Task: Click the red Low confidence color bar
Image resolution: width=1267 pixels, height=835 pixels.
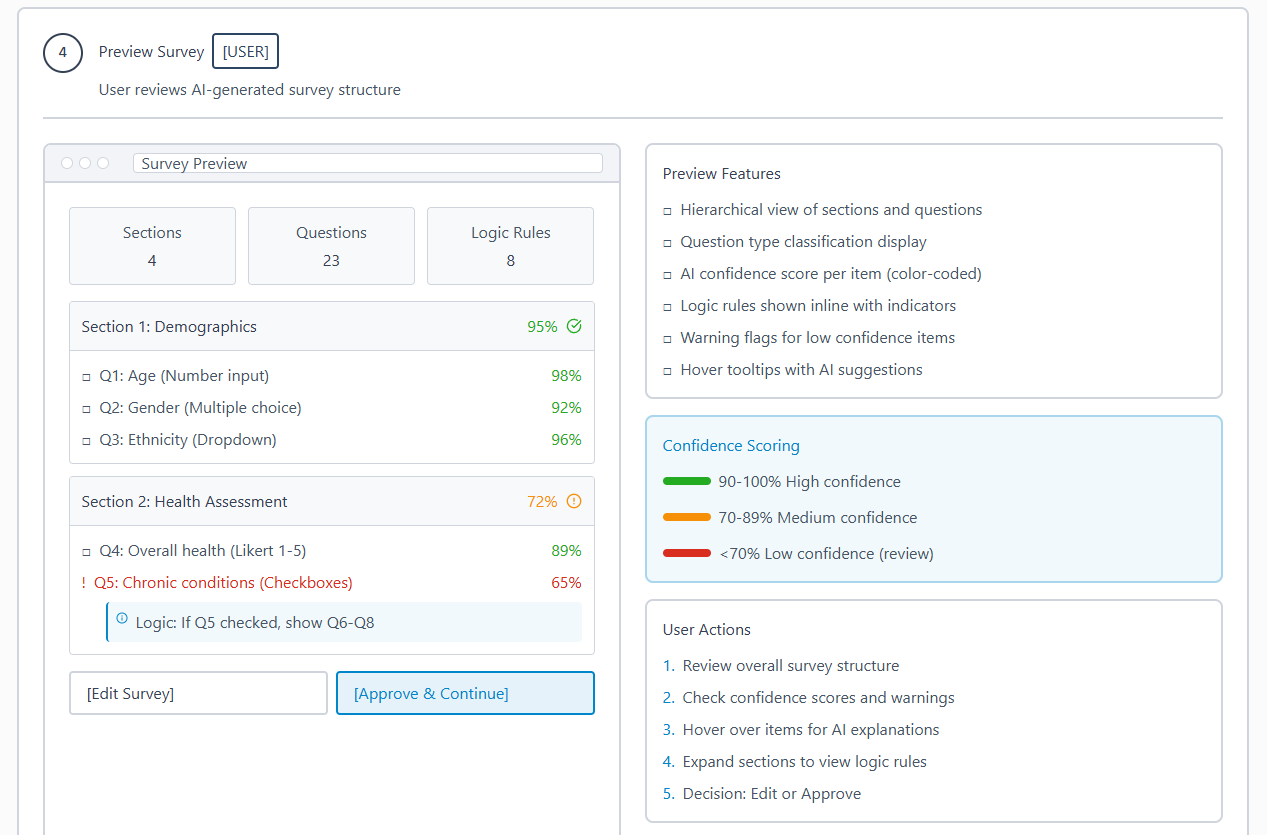Action: 686,553
